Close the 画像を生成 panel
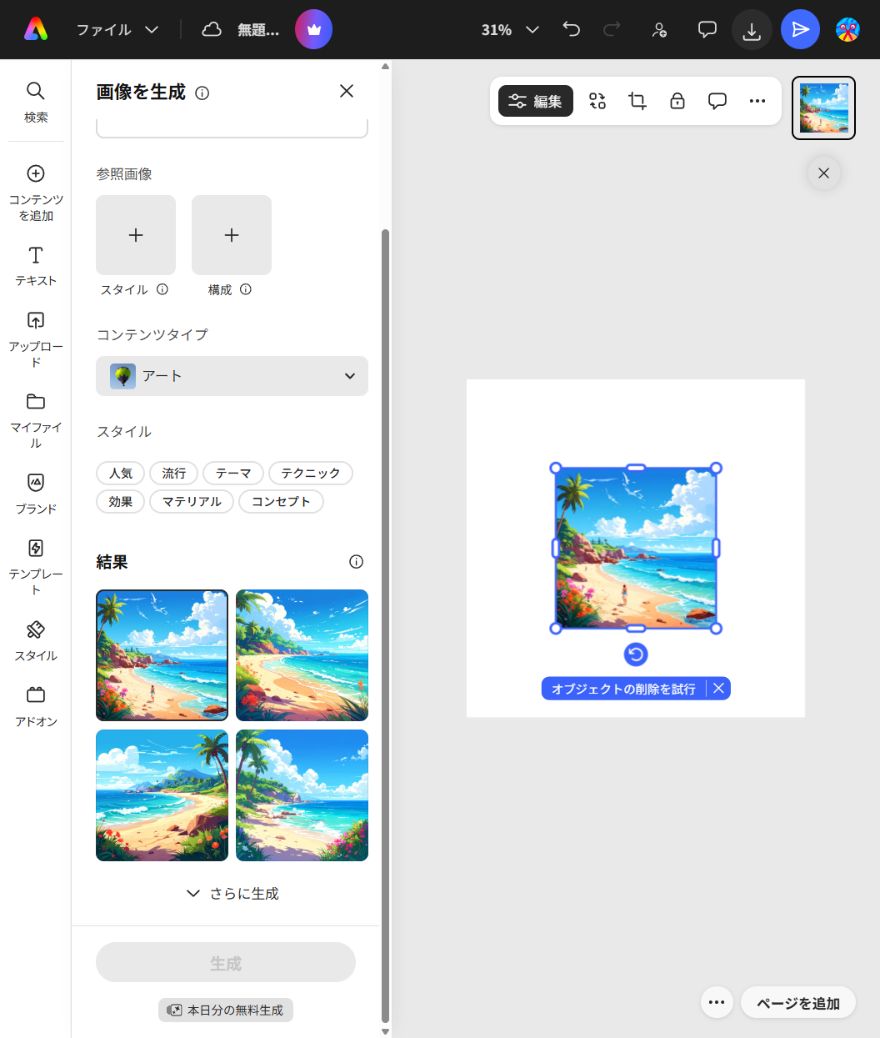Viewport: 880px width, 1038px height. pyautogui.click(x=346, y=91)
